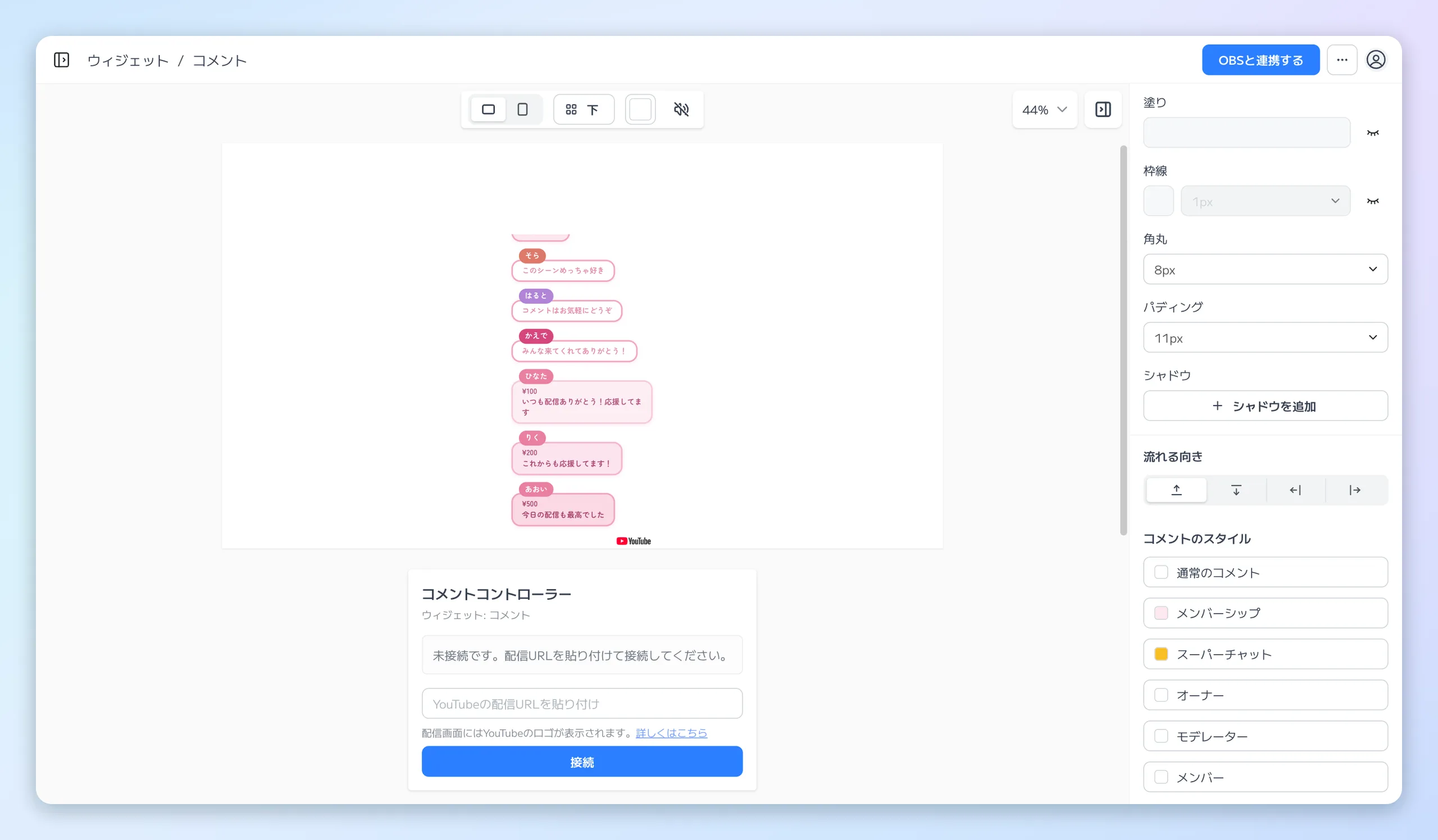Open メンバーシップ style settings
Viewport: 1438px width, 840px height.
coord(1266,614)
